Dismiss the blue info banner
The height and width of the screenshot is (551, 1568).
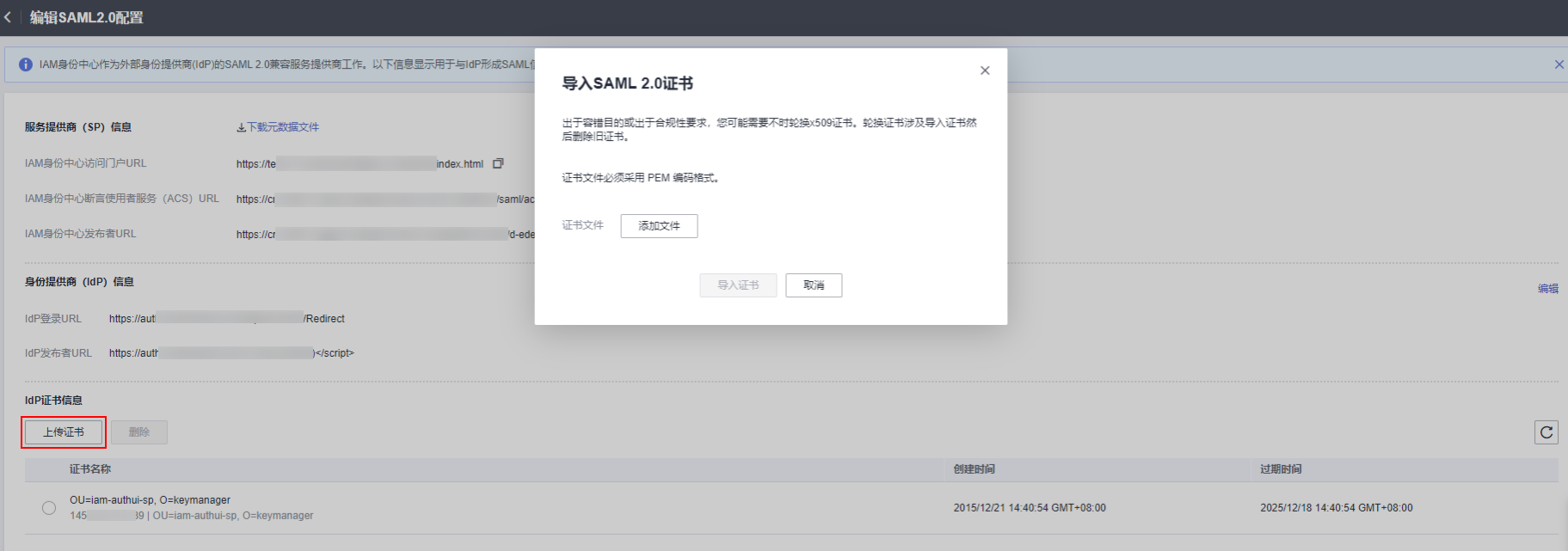1559,64
